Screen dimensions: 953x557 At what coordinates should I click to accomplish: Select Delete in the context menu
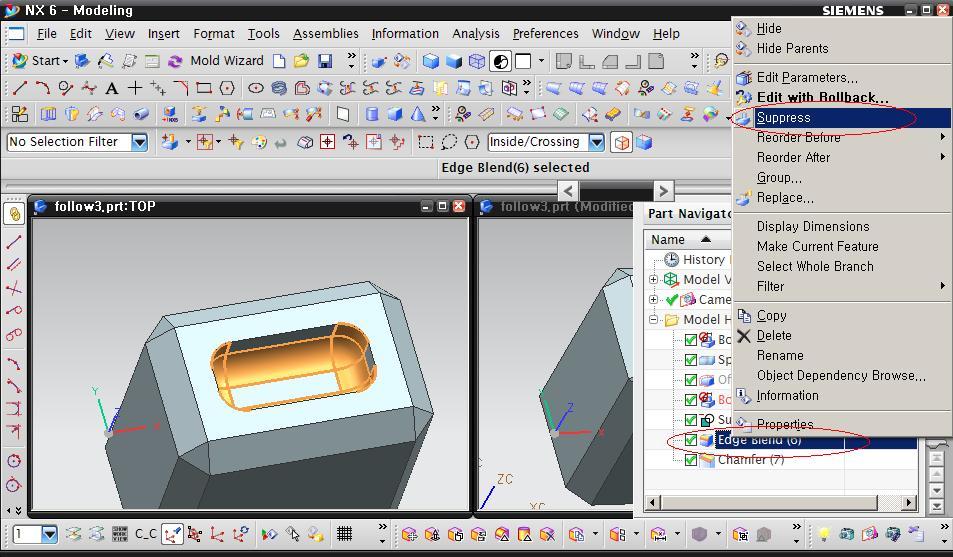point(773,336)
